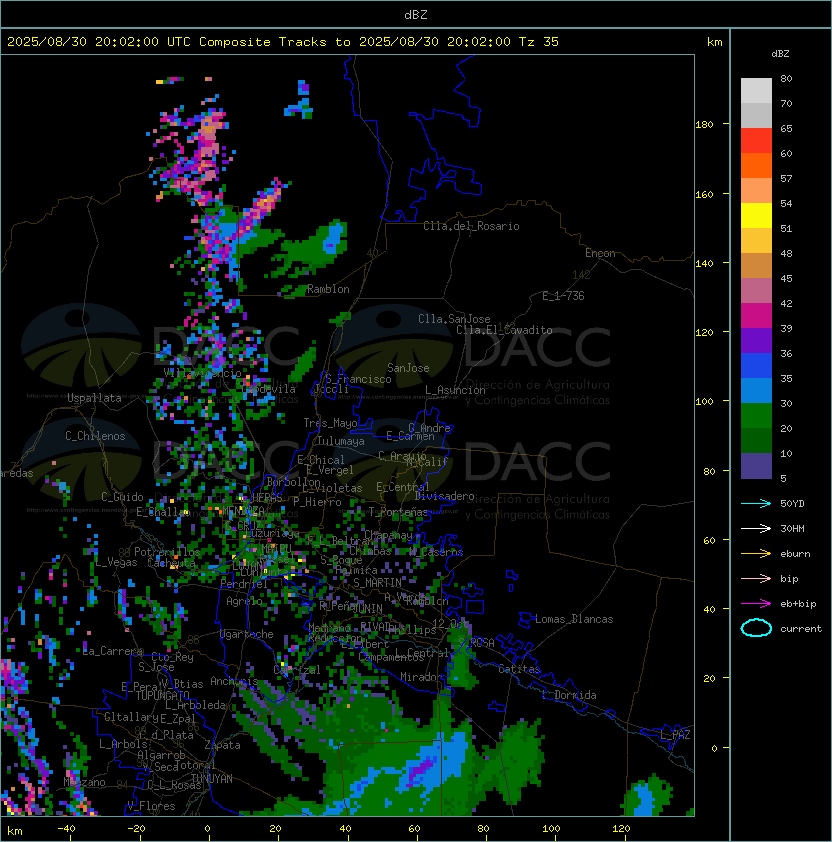
Task: Click the Manzano map label
Action: (x=84, y=782)
